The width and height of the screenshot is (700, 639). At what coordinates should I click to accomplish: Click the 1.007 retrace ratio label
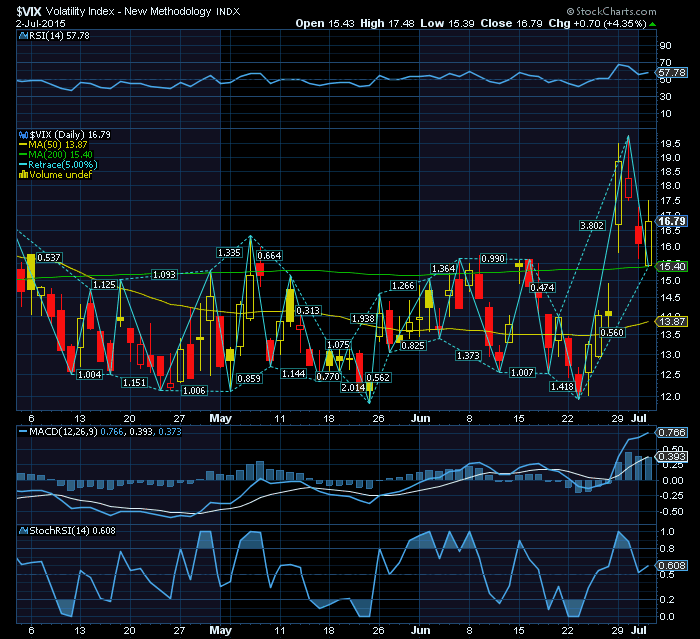522,373
